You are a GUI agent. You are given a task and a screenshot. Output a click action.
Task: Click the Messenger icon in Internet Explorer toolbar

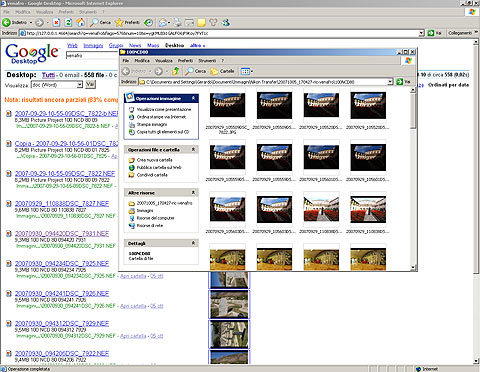pos(226,23)
